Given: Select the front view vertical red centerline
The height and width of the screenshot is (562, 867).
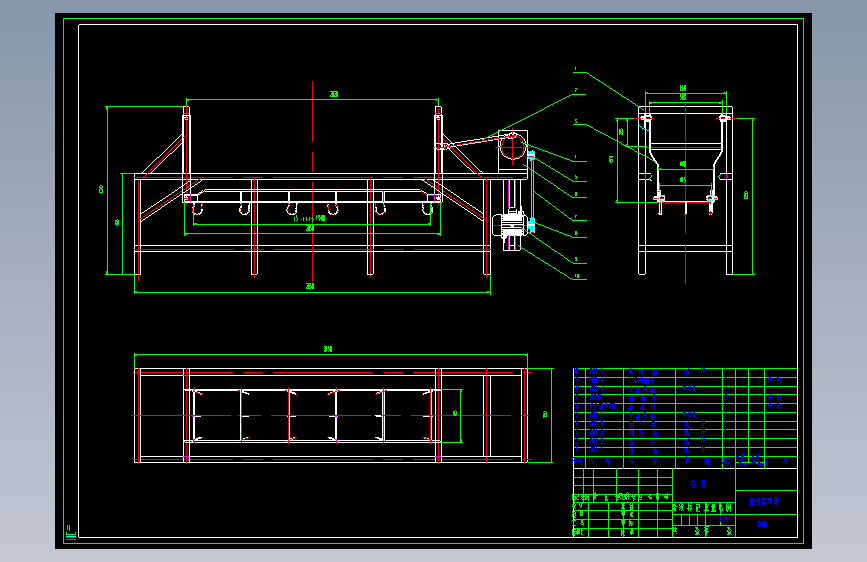Looking at the screenshot, I should point(312,183).
